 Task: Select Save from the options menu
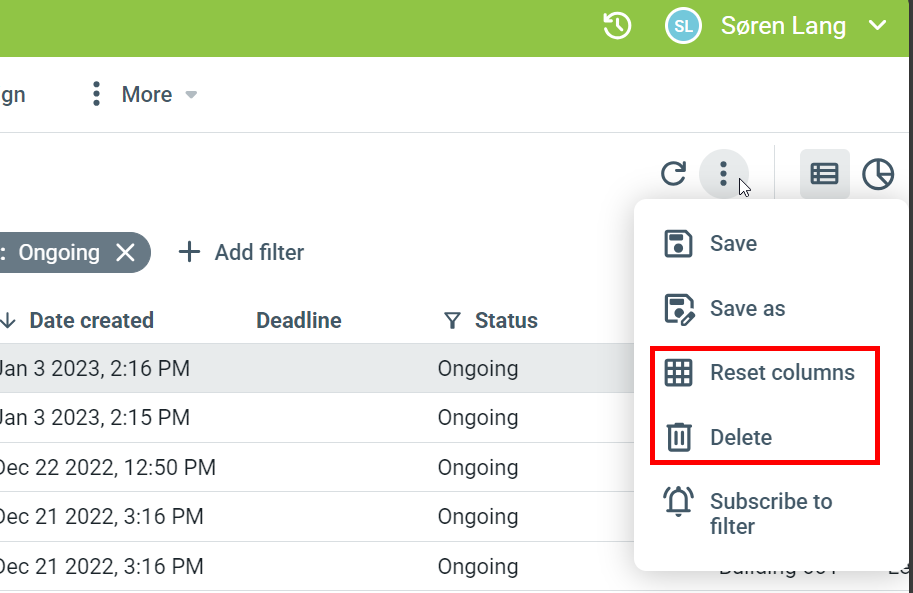733,243
